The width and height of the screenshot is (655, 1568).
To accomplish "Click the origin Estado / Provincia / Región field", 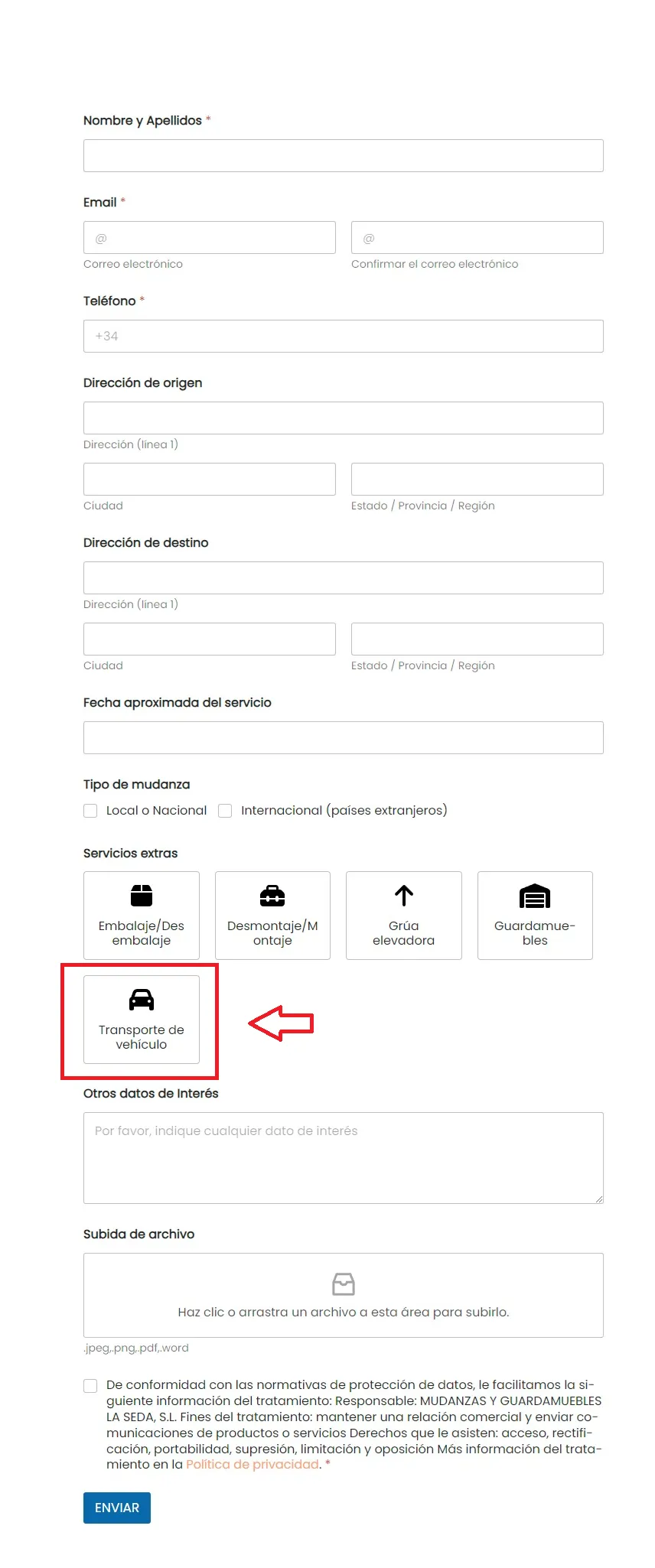I will click(477, 480).
